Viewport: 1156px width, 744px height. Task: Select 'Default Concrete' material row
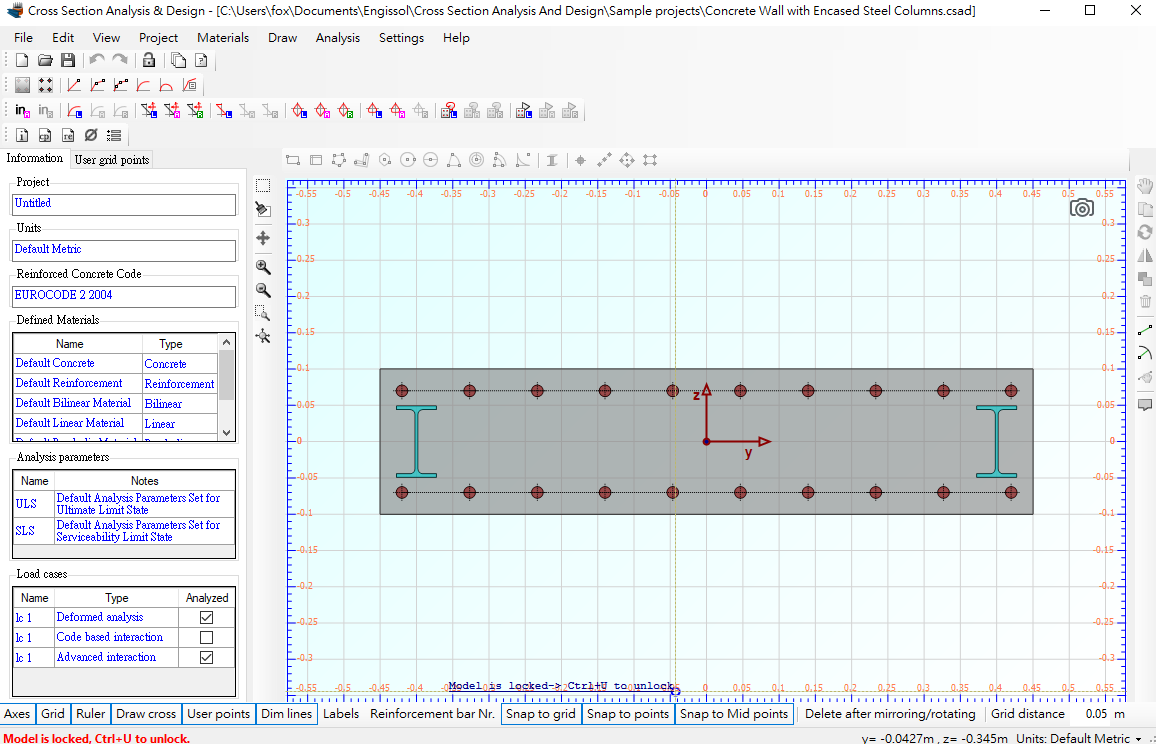click(116, 364)
